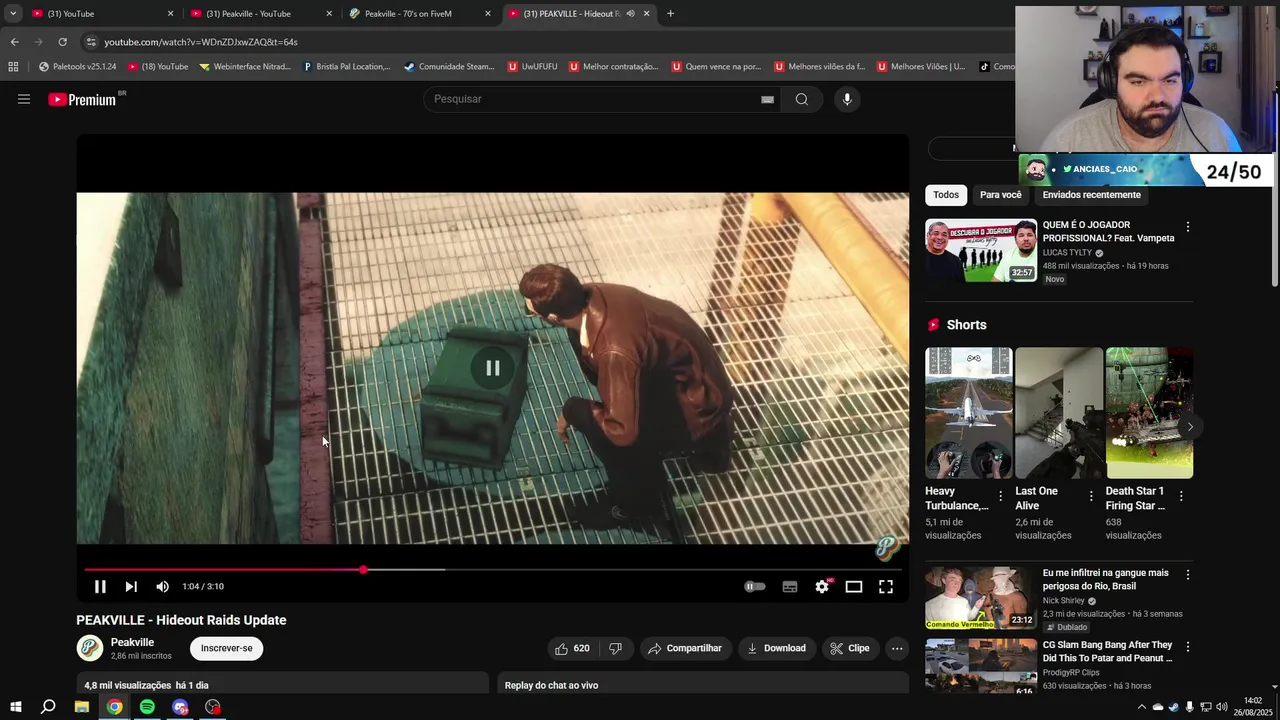Open options for Last One Alive short
The width and height of the screenshot is (1280, 720).
click(x=1091, y=496)
